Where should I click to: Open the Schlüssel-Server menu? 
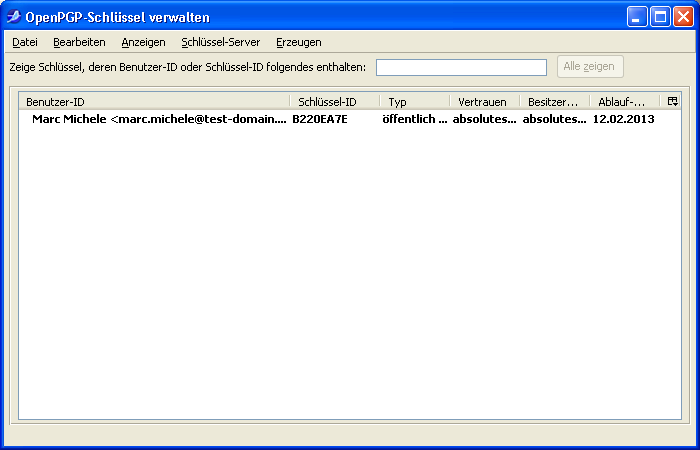pos(221,42)
